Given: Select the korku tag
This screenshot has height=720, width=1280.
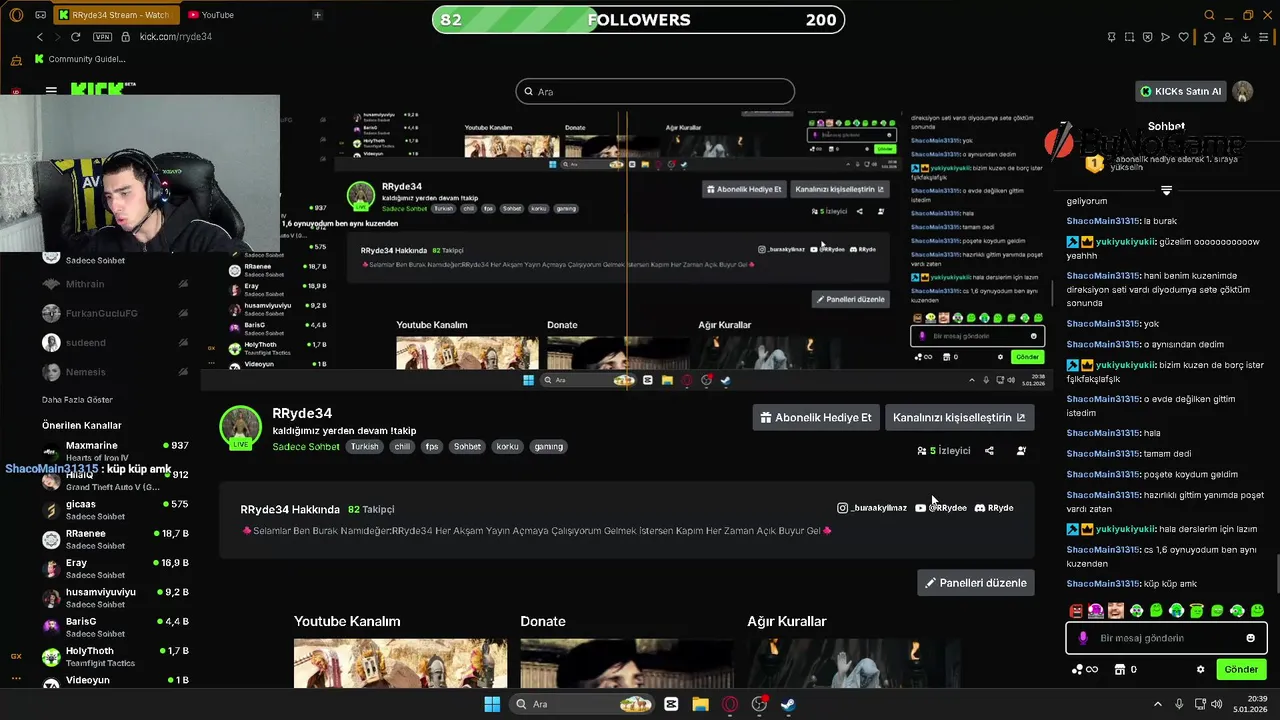Looking at the screenshot, I should tap(508, 447).
